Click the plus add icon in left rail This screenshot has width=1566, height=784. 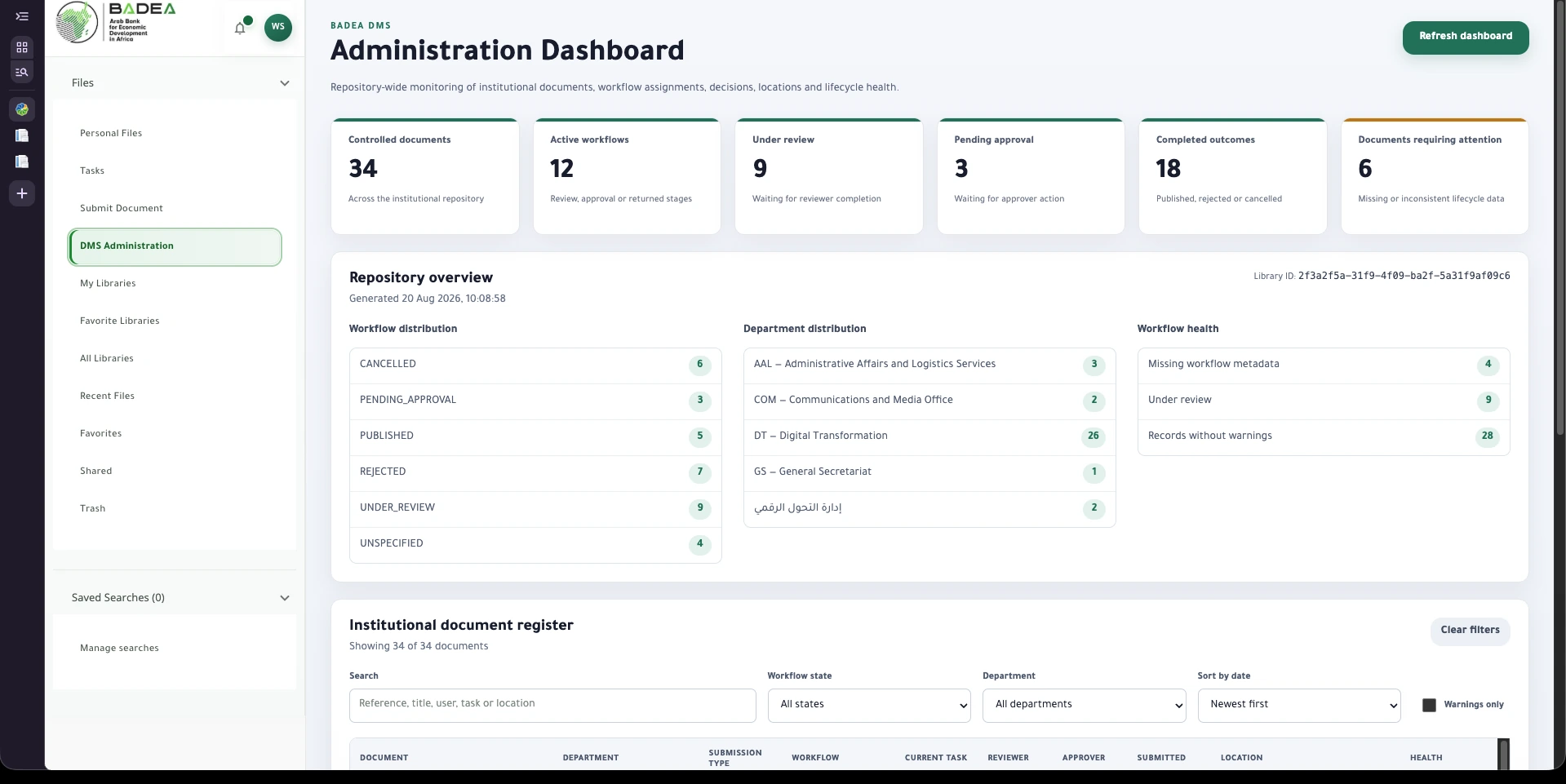pyautogui.click(x=22, y=193)
